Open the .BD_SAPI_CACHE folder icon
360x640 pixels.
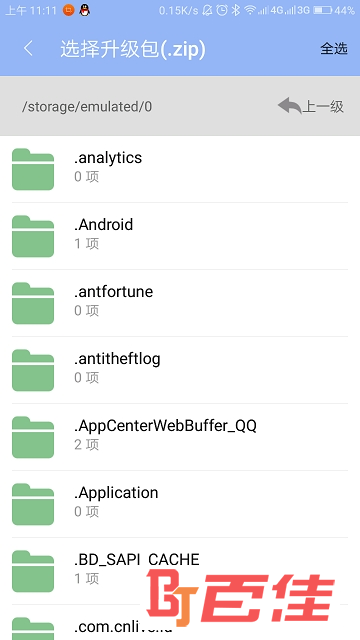tap(33, 571)
